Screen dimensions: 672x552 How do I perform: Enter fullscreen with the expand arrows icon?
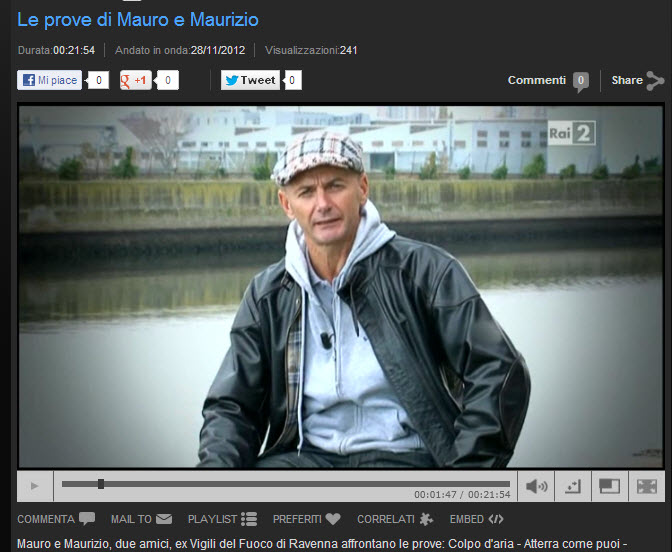tap(646, 486)
